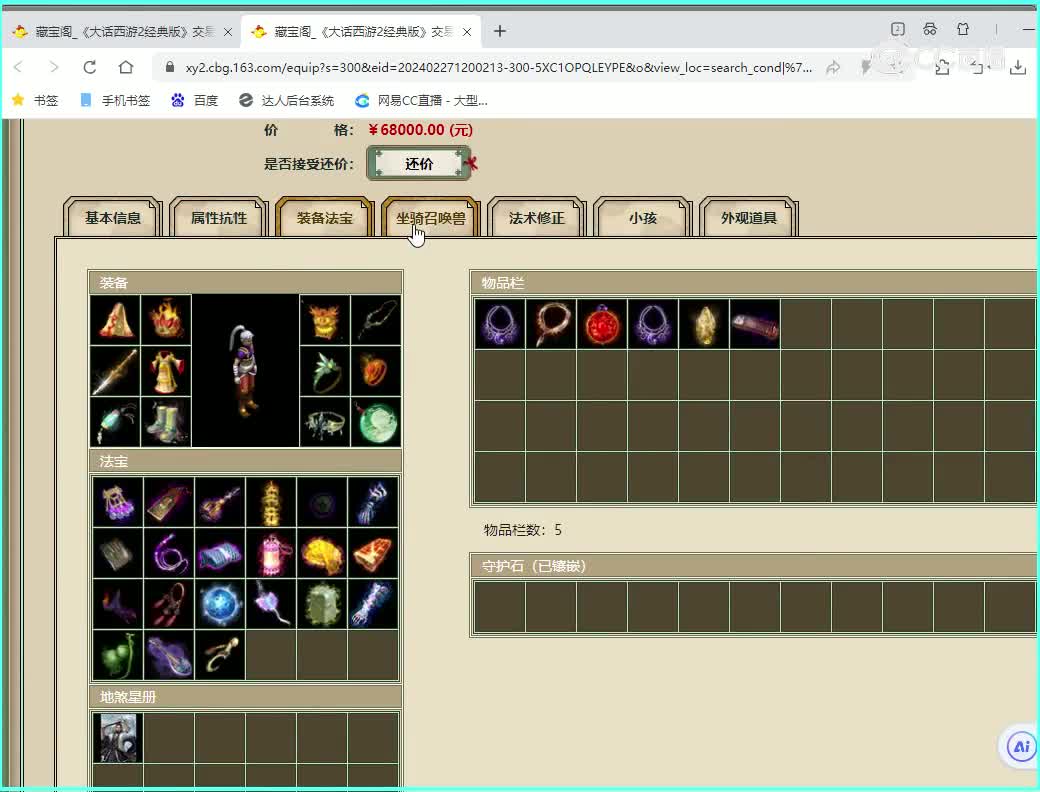Screen dimensions: 1040x792
Task: Inspect the purple bell chime talisman icon
Action: 118,502
